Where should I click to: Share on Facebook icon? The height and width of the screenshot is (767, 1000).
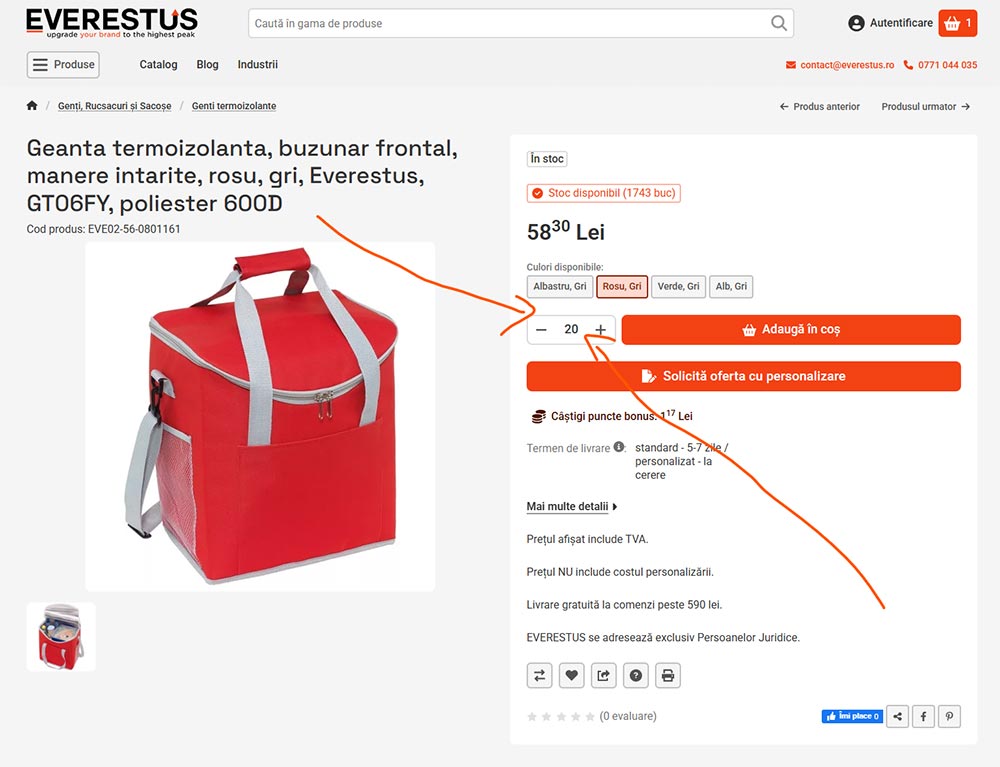pos(923,716)
